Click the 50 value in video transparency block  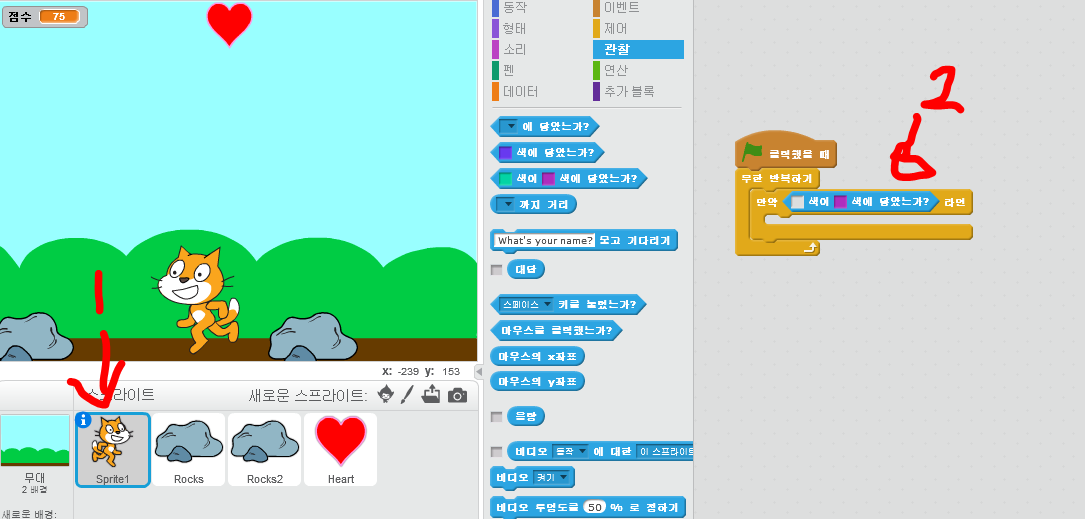click(x=594, y=507)
